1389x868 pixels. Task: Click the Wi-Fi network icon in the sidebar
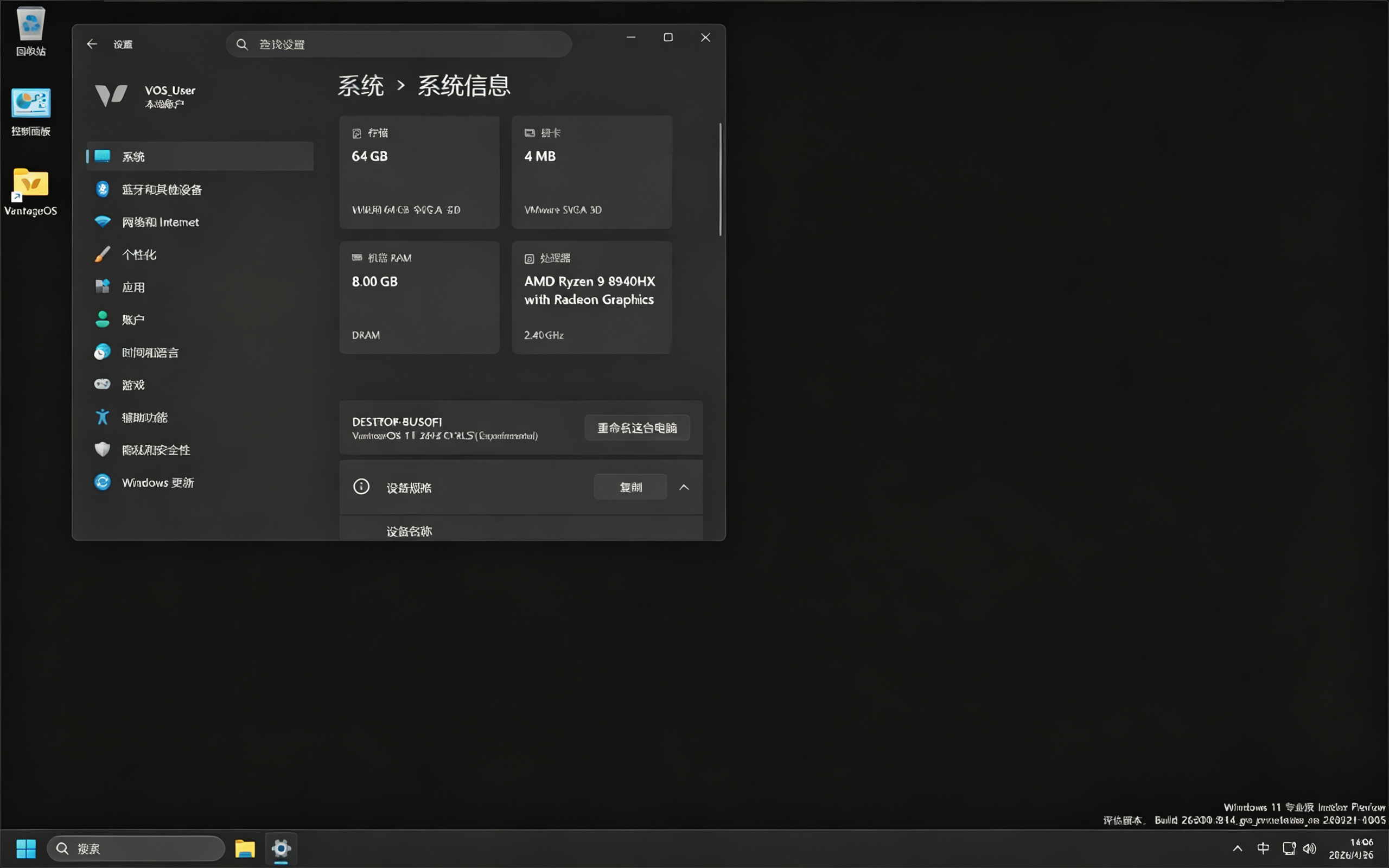[102, 221]
